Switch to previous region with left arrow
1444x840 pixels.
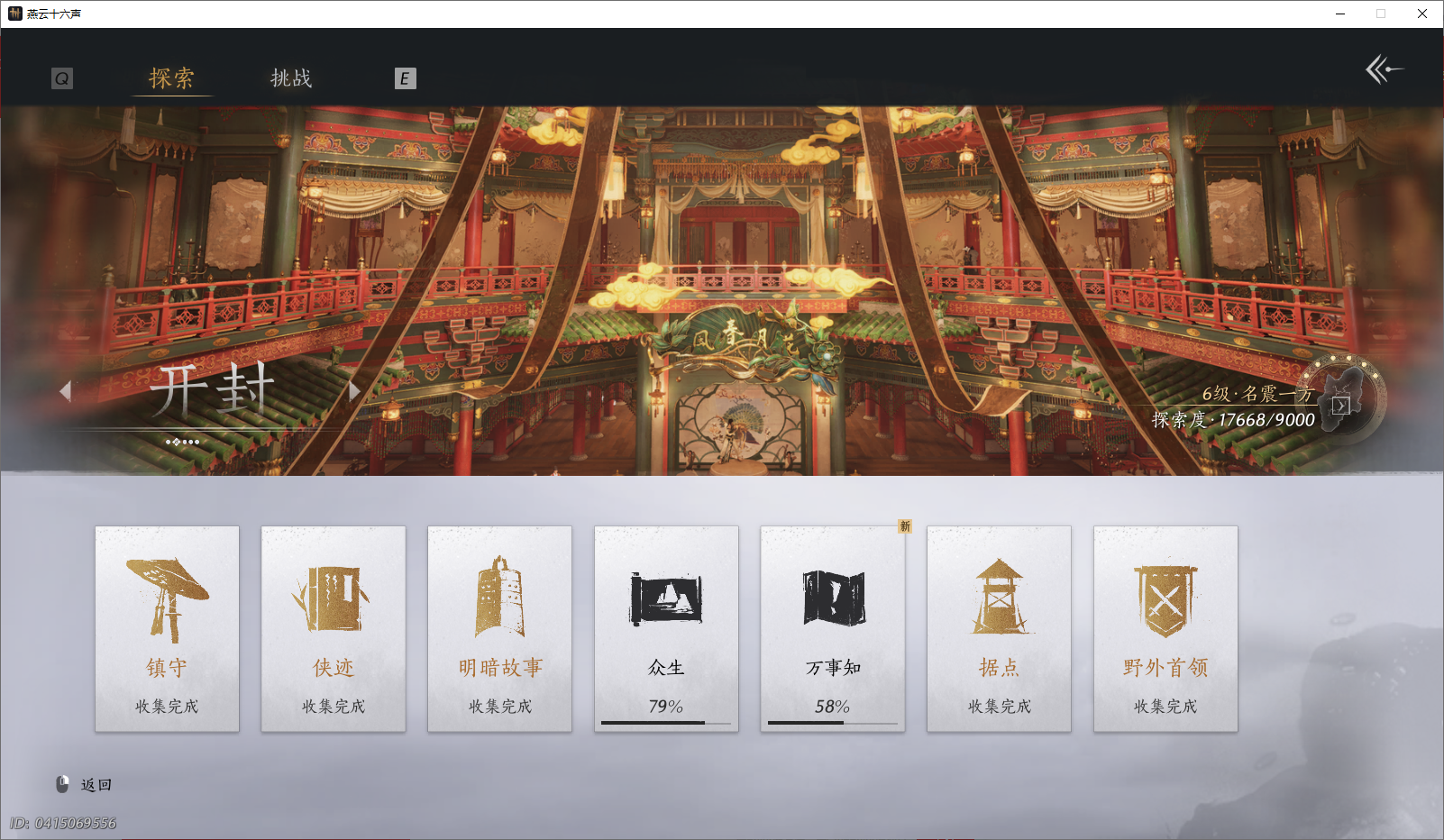tap(66, 390)
